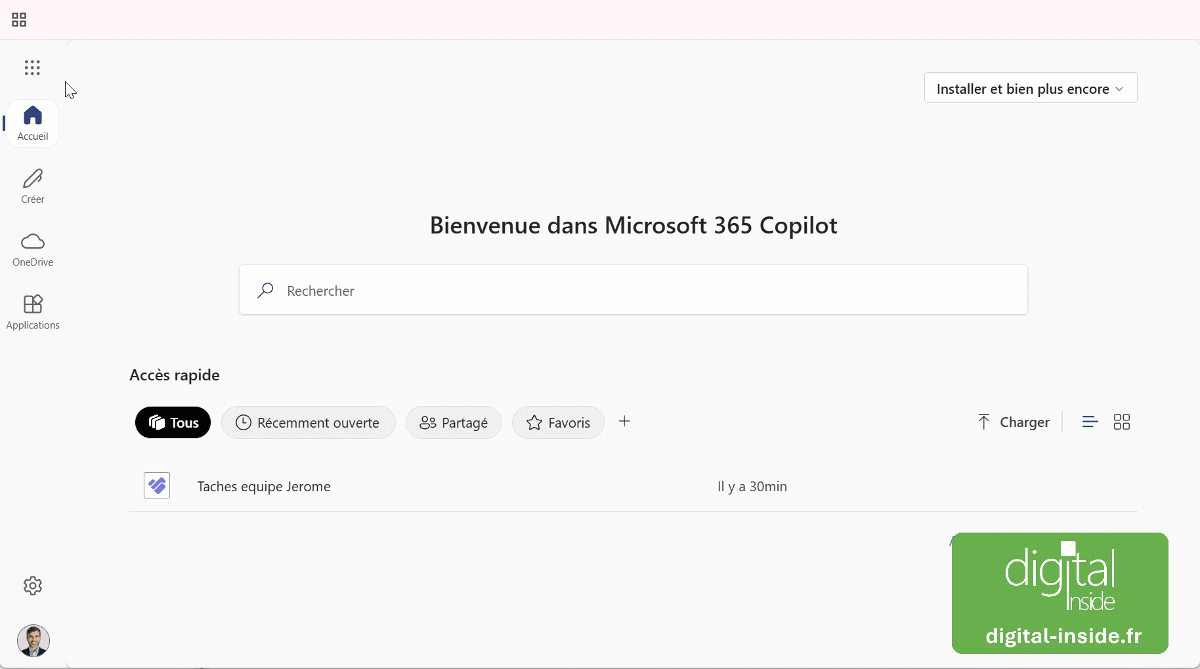Image resolution: width=1200 pixels, height=669 pixels.
Task: Switch to list view layout
Action: point(1089,421)
